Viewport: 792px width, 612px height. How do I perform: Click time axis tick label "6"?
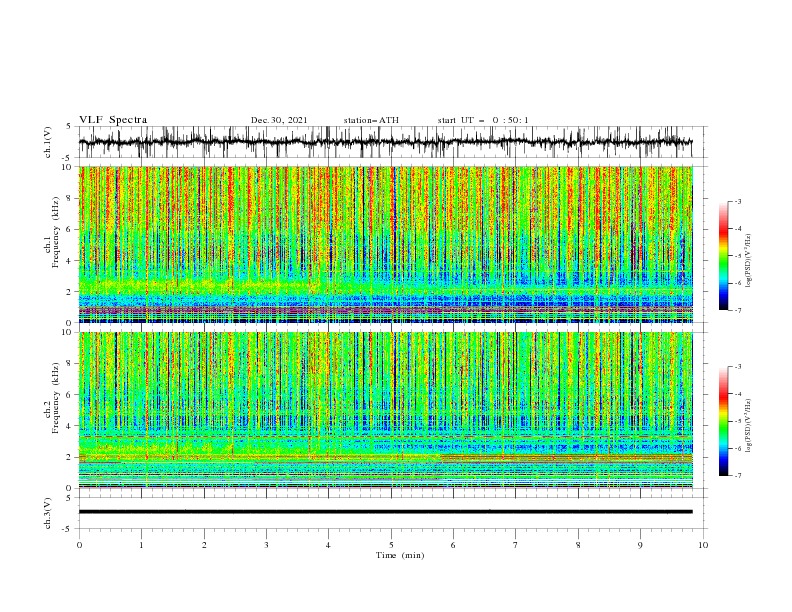[453, 545]
